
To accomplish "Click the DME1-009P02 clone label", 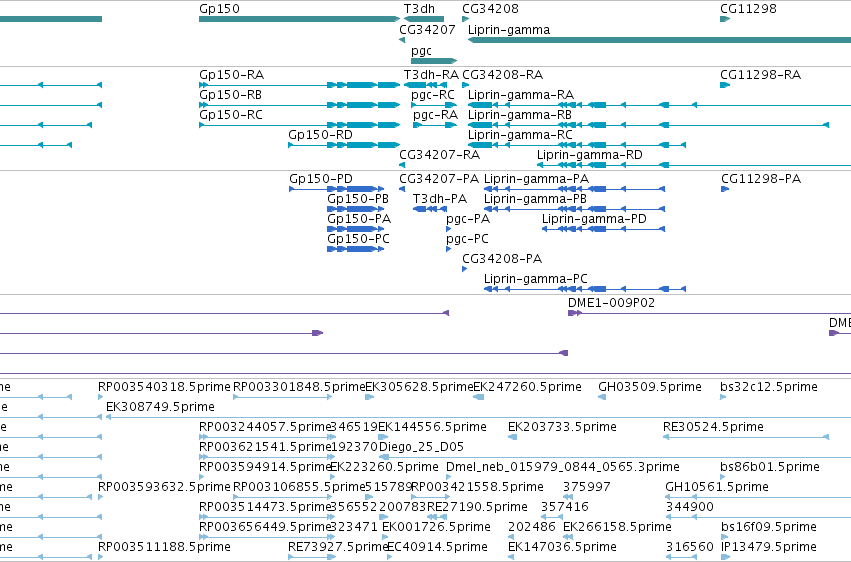I will point(611,303).
